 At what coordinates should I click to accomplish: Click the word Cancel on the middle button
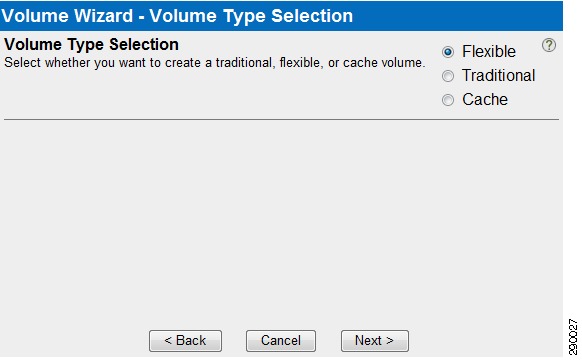pyautogui.click(x=281, y=340)
